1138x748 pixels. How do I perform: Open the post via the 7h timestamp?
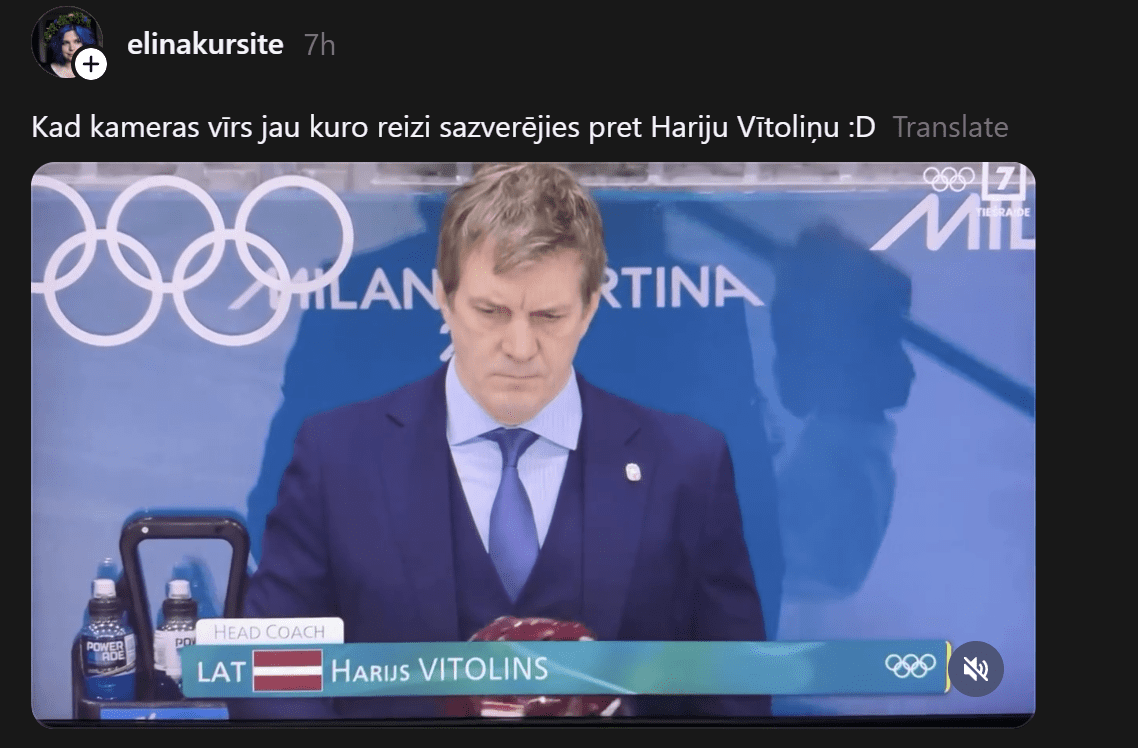(319, 45)
